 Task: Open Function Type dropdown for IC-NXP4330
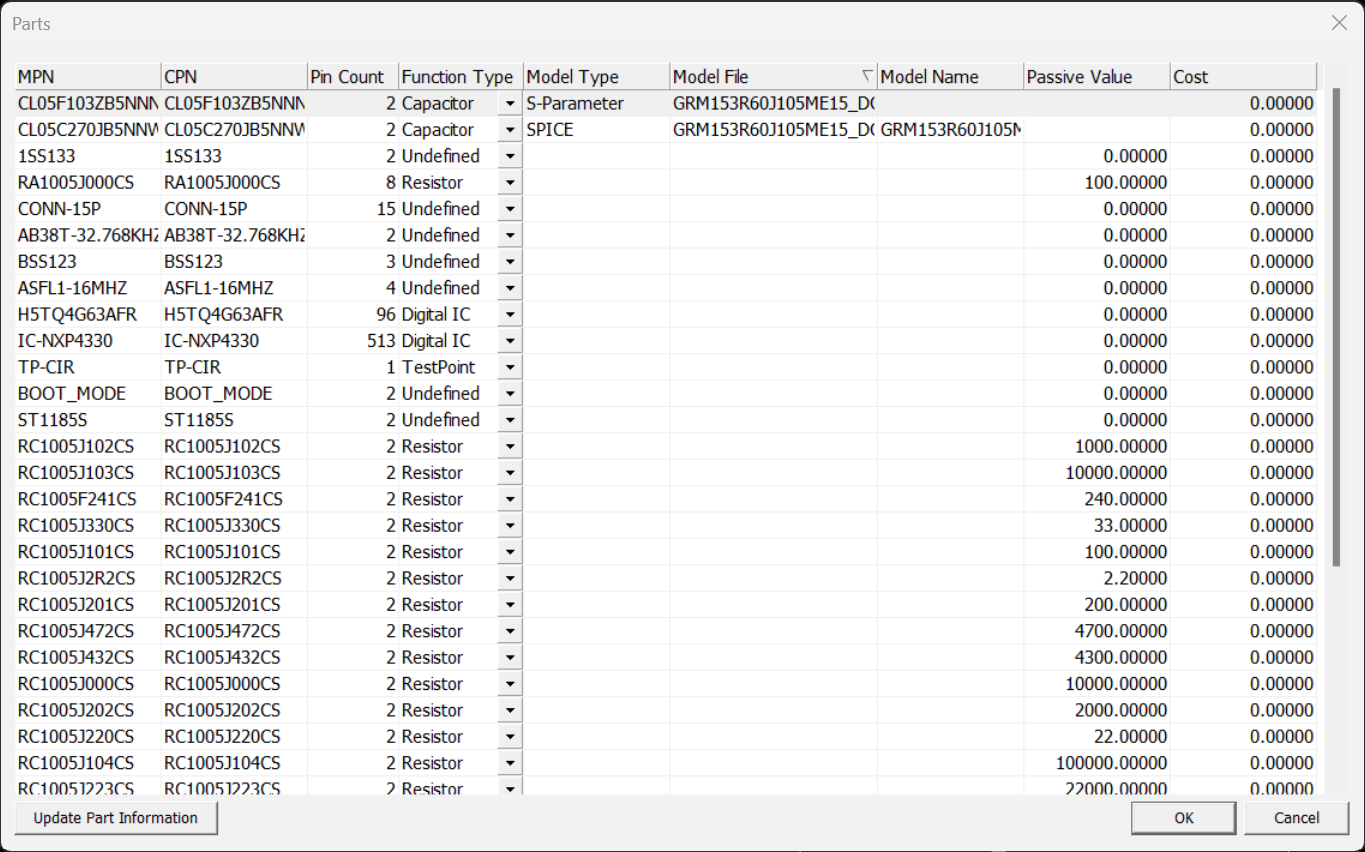pyautogui.click(x=510, y=341)
